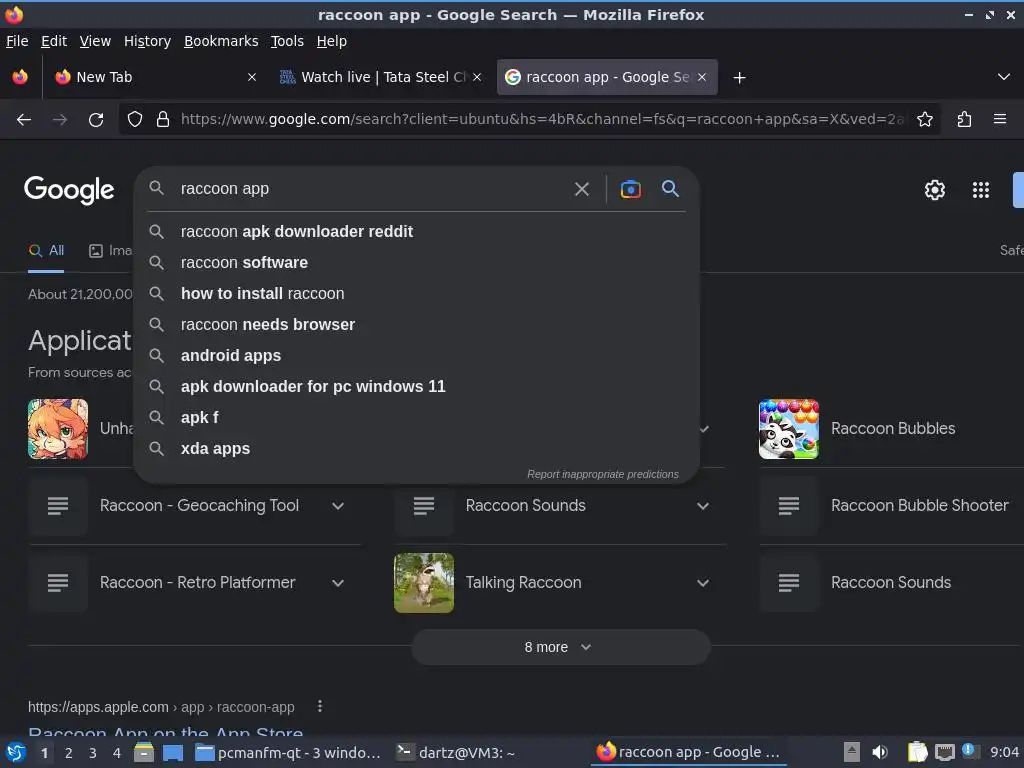1024x768 pixels.
Task: Open the Google apps grid
Action: 980,190
